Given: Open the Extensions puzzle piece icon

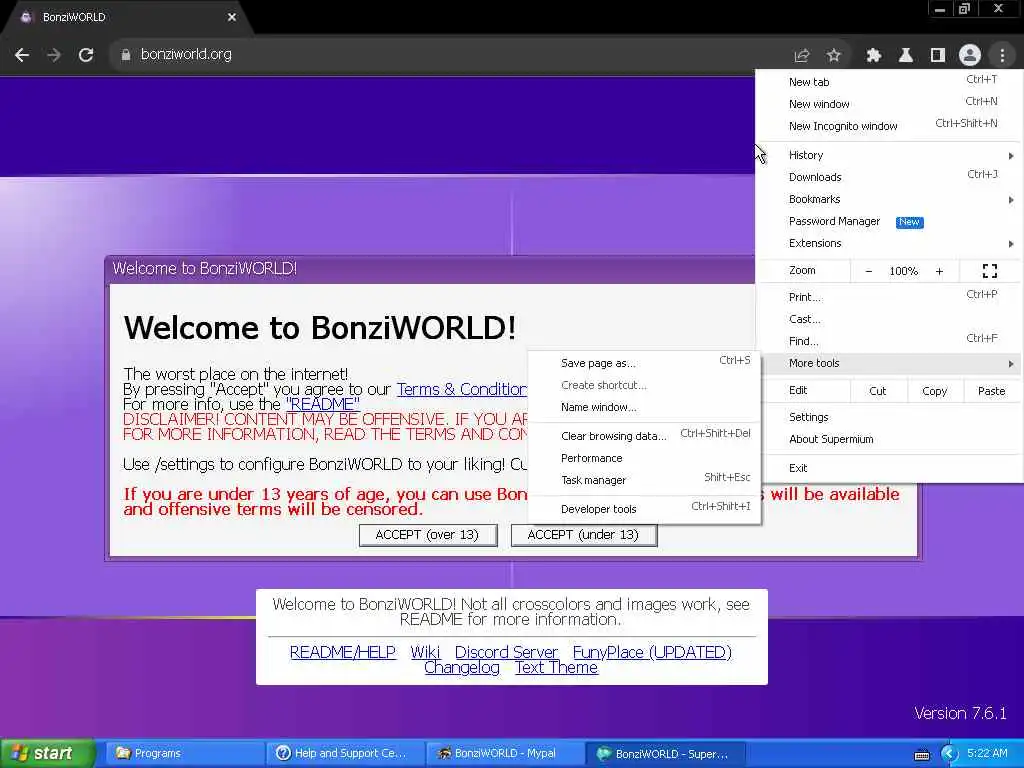Looking at the screenshot, I should click(873, 56).
